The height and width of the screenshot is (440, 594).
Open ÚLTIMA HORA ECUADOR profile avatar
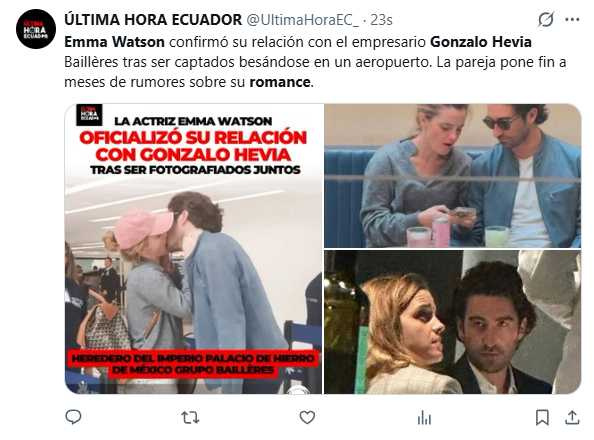click(x=36, y=29)
